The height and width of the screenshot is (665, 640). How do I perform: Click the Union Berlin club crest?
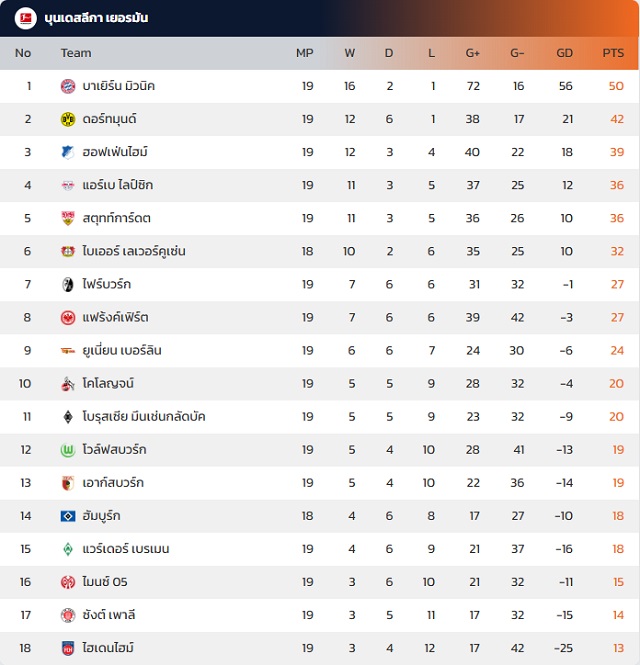pos(68,350)
